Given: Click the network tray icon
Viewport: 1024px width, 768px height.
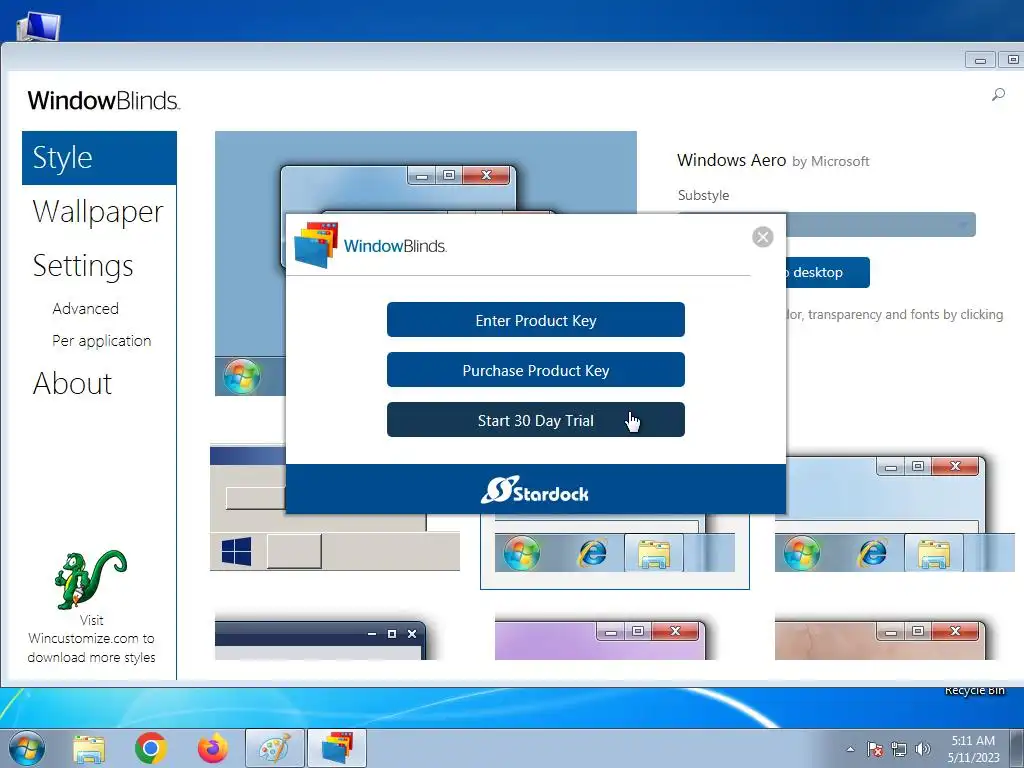Looking at the screenshot, I should point(899,749).
